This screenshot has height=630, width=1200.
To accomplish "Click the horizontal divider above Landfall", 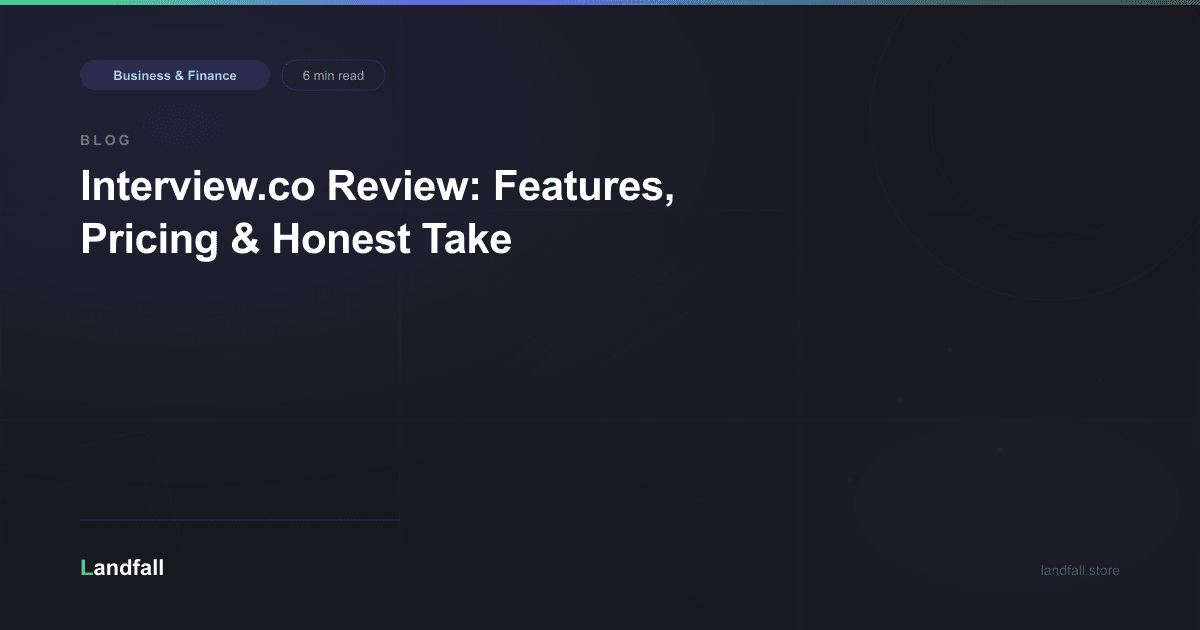I will 240,519.
